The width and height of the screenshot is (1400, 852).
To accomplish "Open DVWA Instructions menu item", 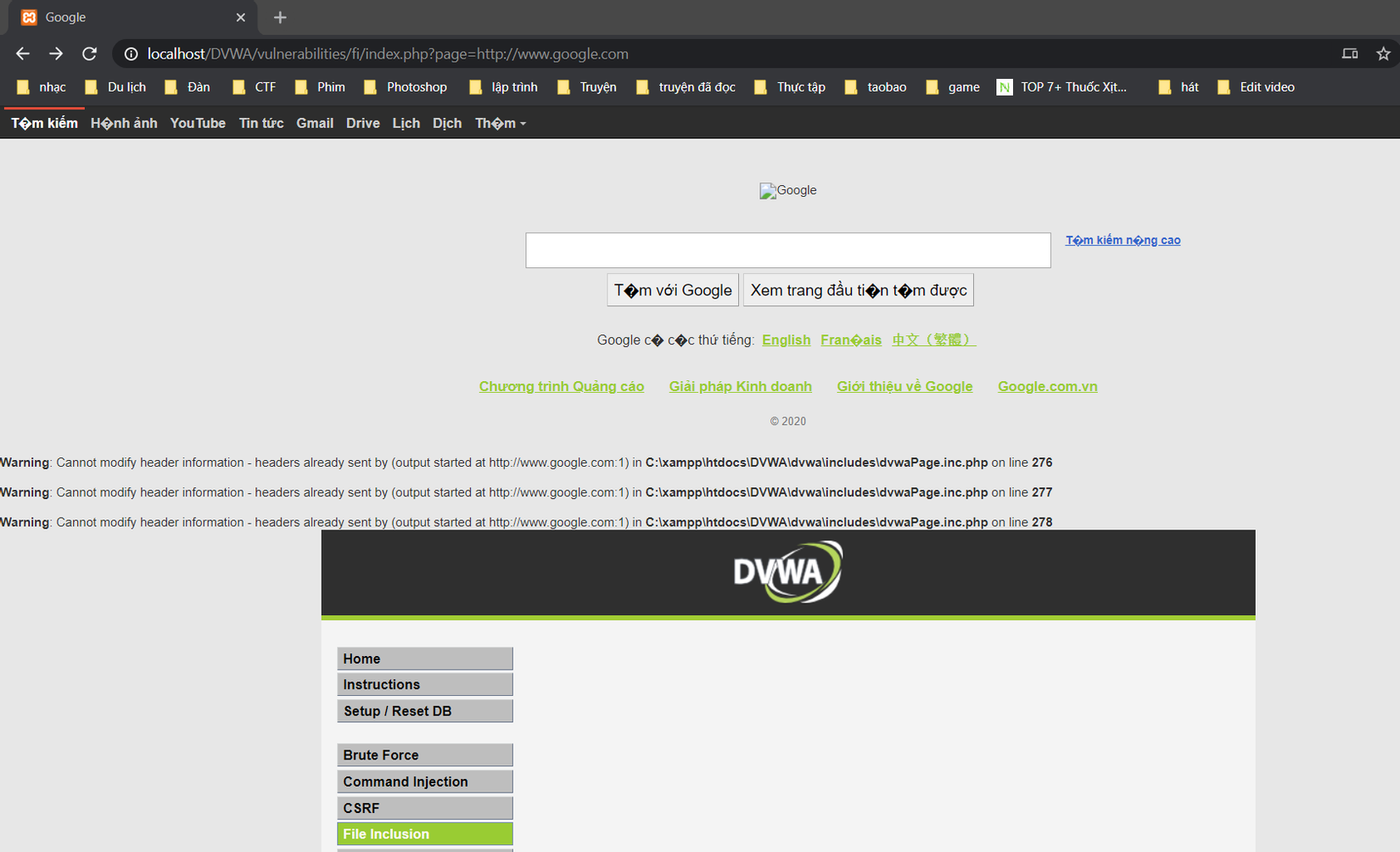I will (x=425, y=685).
